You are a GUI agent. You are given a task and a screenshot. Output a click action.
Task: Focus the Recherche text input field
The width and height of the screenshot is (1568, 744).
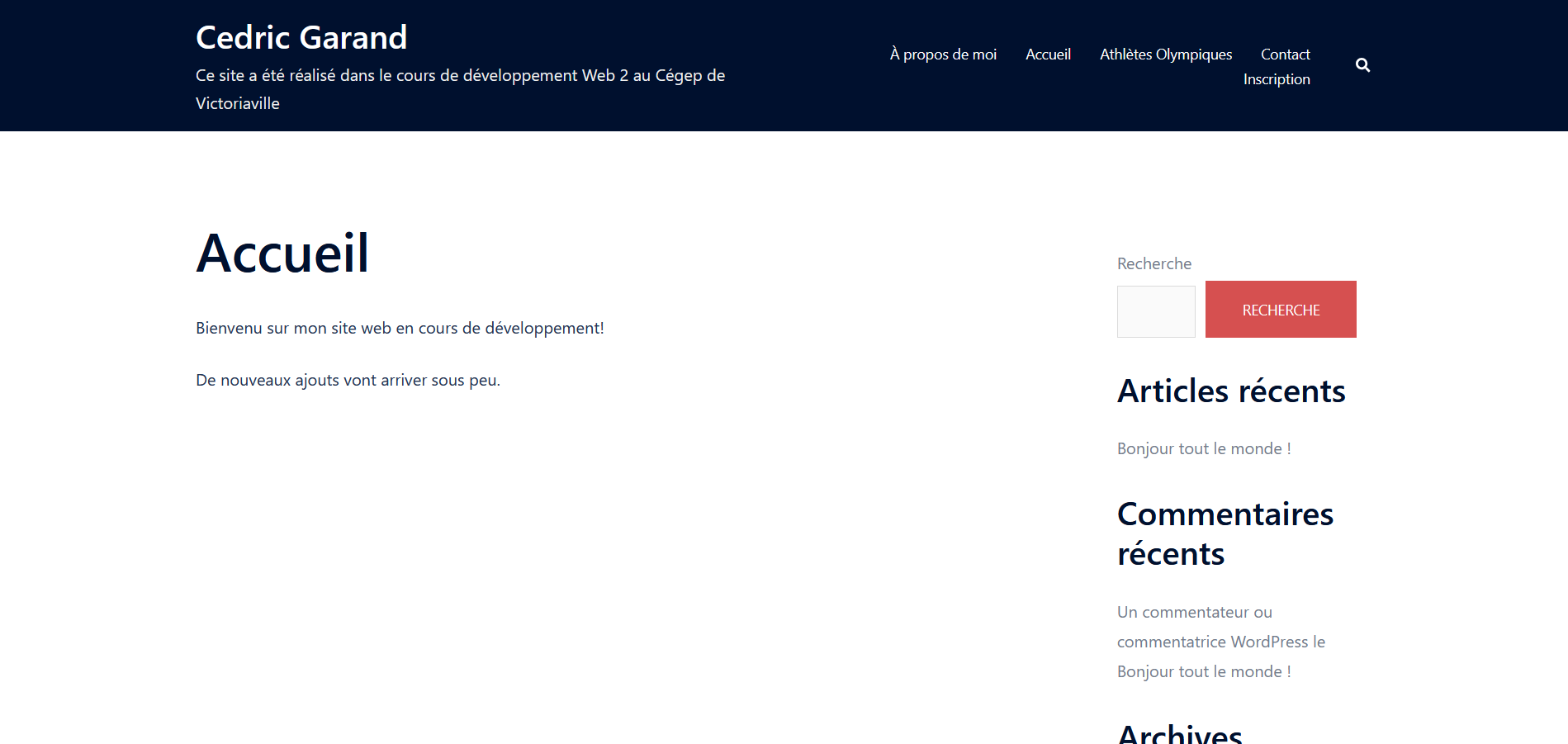point(1155,311)
